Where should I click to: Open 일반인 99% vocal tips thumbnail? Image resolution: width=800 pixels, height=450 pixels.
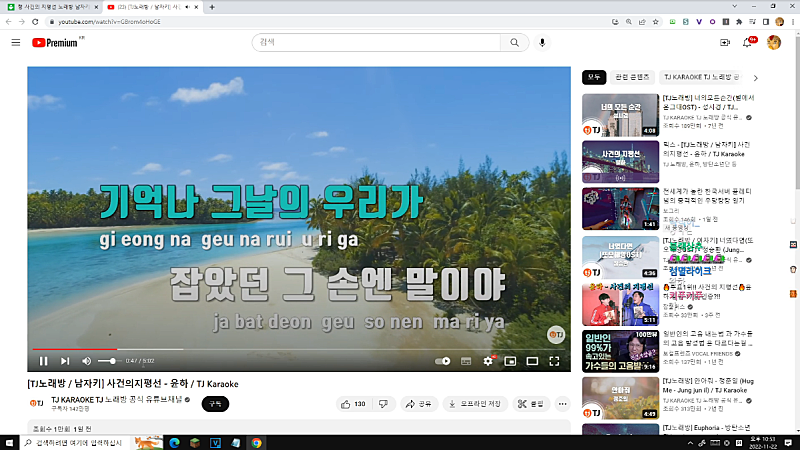click(x=620, y=351)
